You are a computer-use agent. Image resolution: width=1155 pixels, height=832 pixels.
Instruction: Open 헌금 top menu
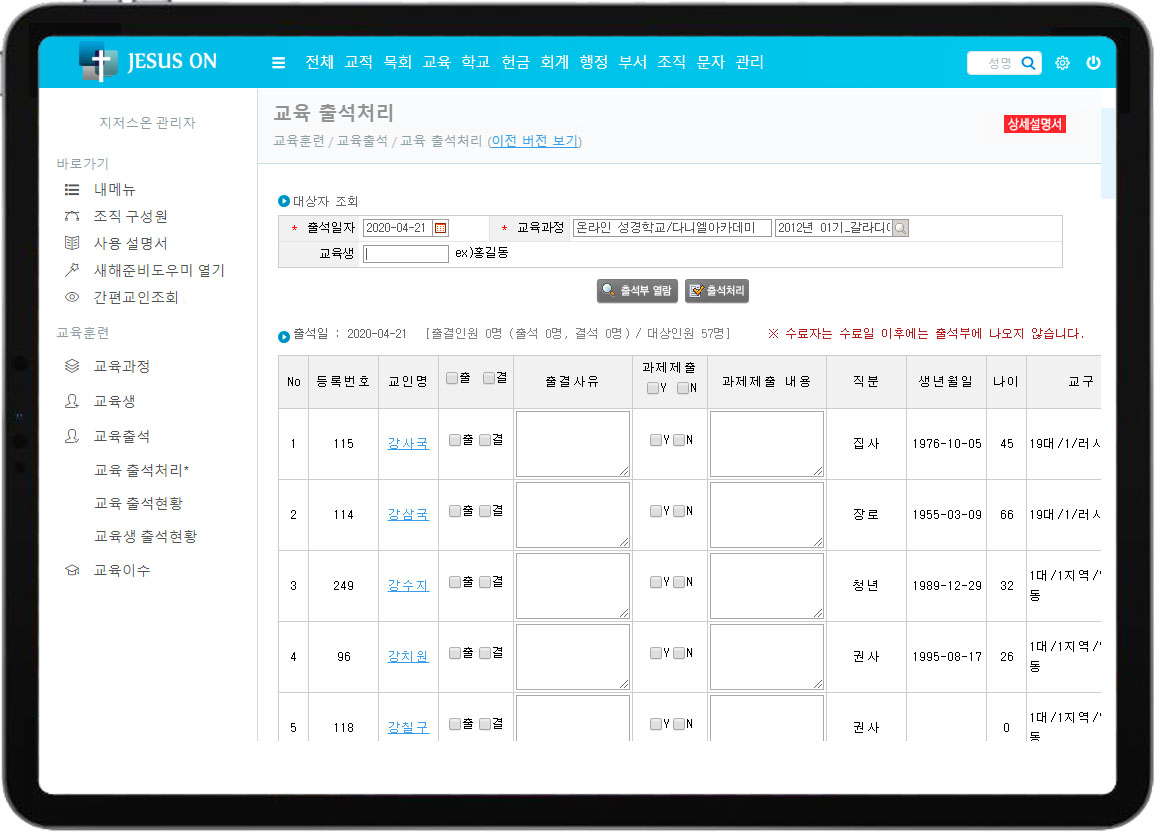[515, 62]
